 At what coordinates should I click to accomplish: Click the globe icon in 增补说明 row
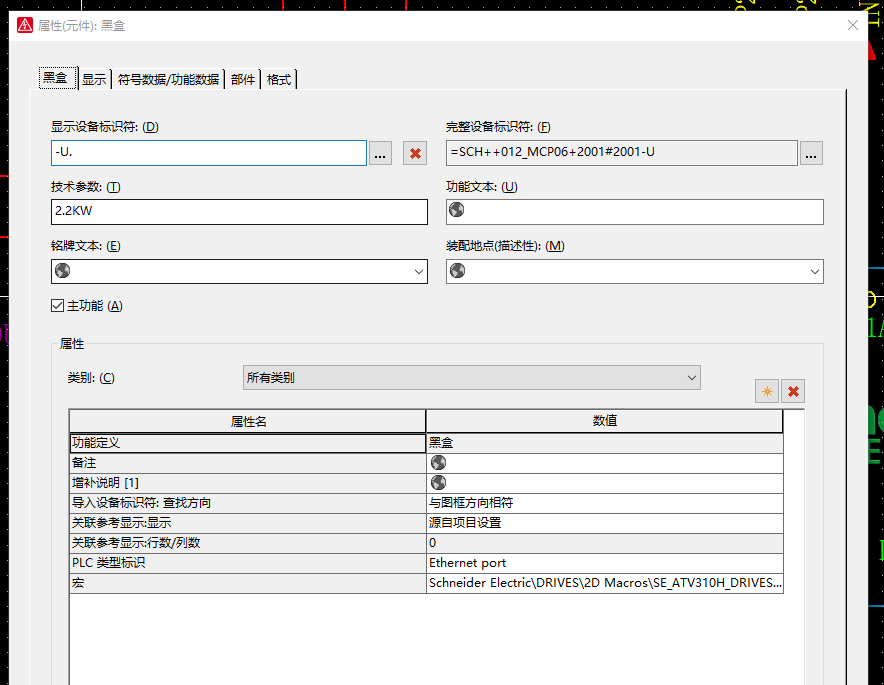[x=438, y=483]
